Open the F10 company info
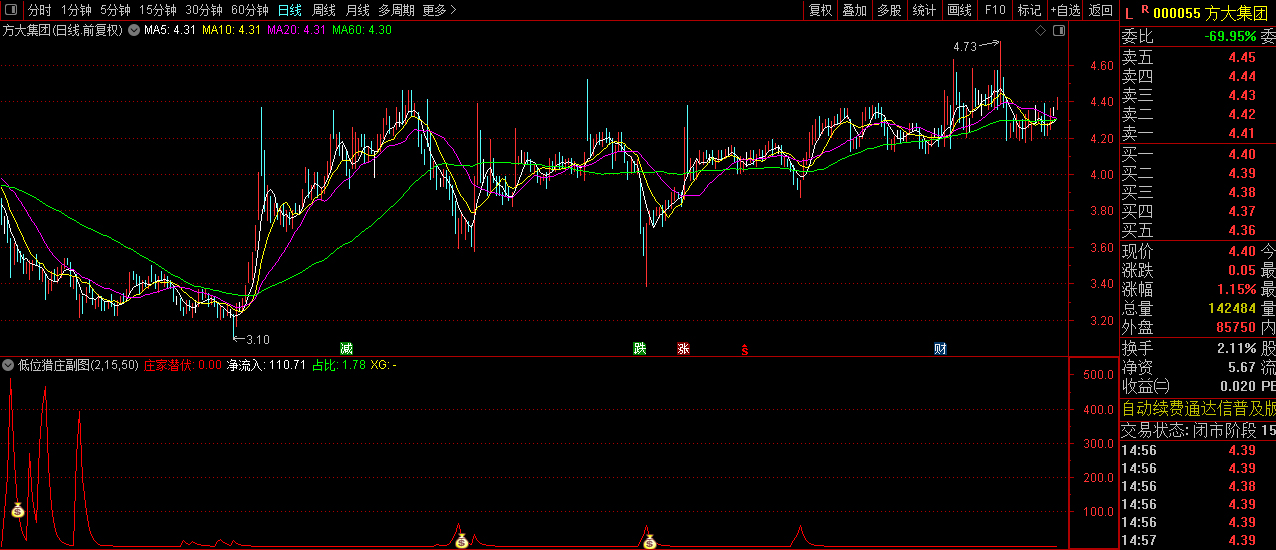This screenshot has width=1276, height=550. [x=995, y=10]
